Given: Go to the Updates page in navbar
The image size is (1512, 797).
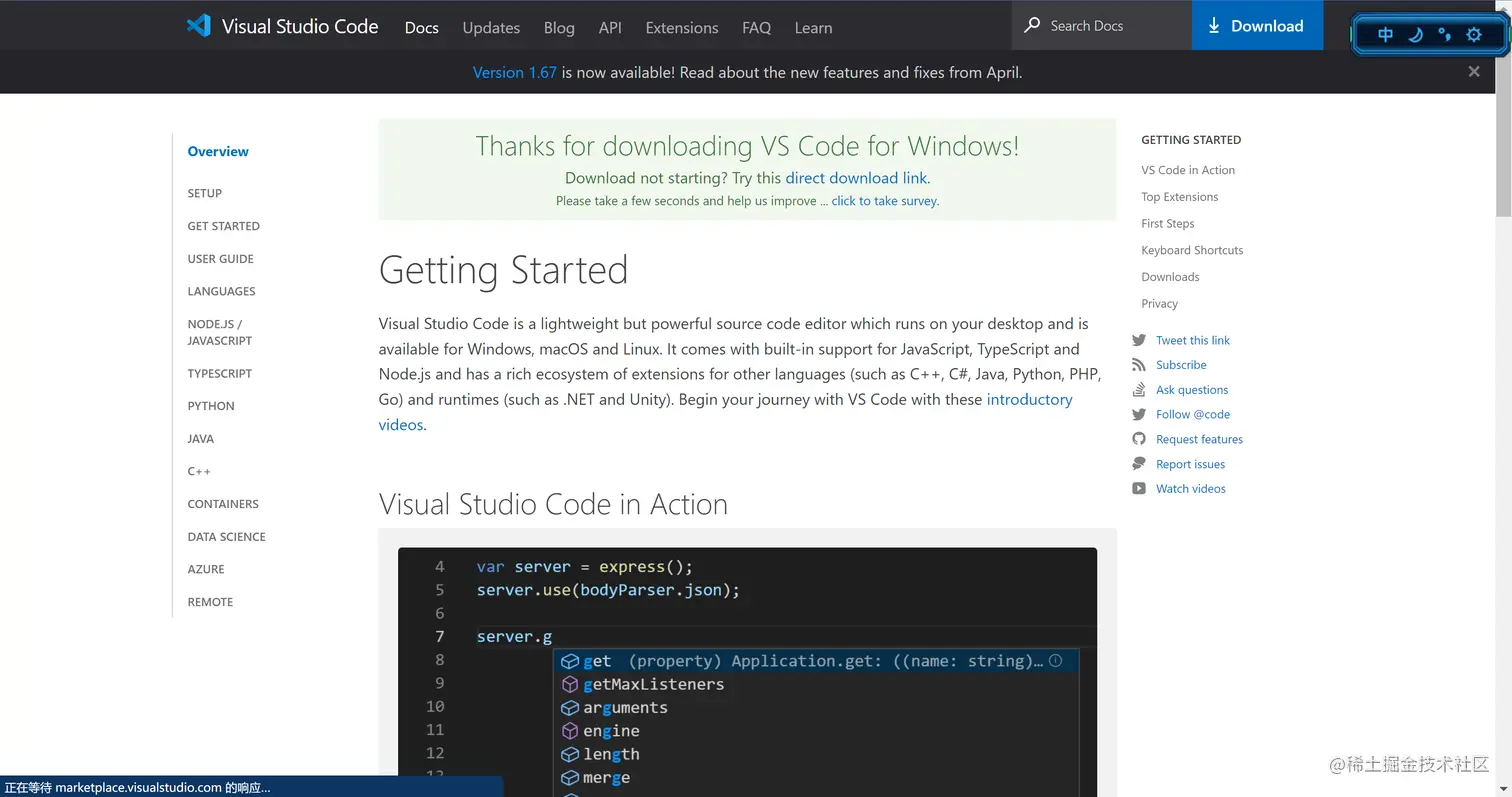Looking at the screenshot, I should (491, 28).
